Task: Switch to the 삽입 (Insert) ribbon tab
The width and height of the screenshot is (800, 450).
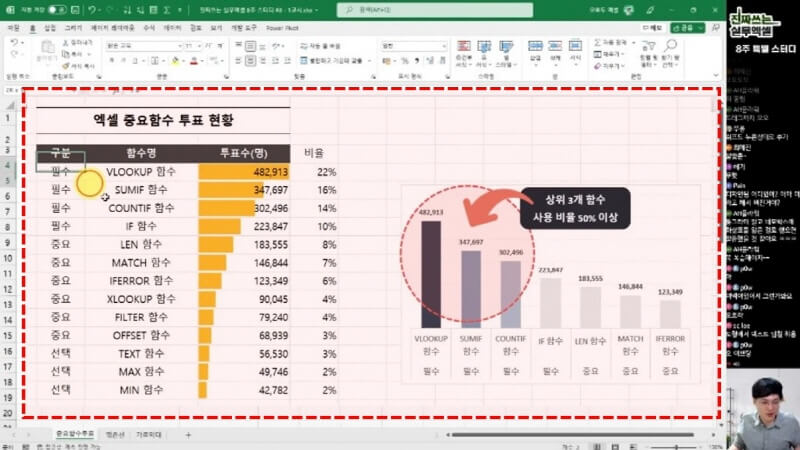Action: pyautogui.click(x=50, y=28)
